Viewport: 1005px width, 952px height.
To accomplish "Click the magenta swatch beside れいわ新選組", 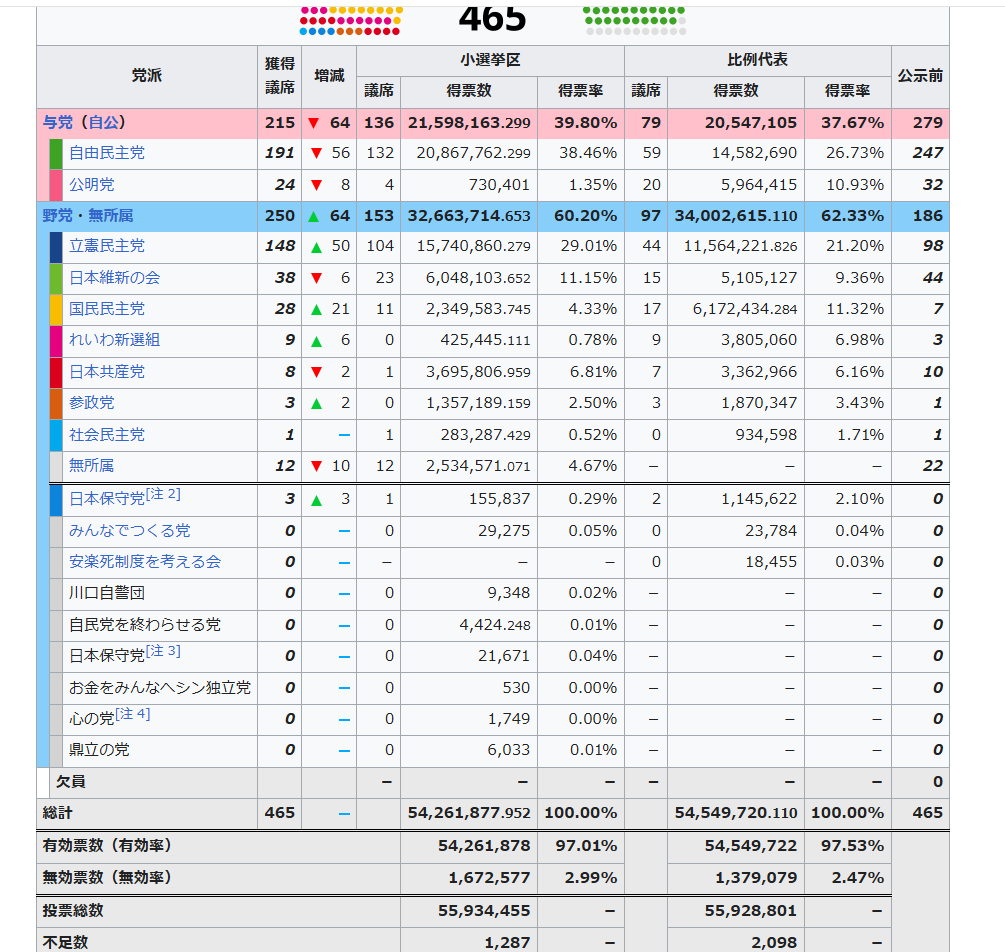I will tap(56, 341).
